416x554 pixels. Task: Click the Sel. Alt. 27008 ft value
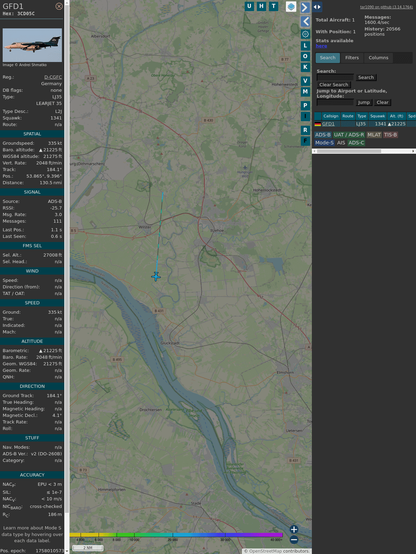[x=52, y=255]
